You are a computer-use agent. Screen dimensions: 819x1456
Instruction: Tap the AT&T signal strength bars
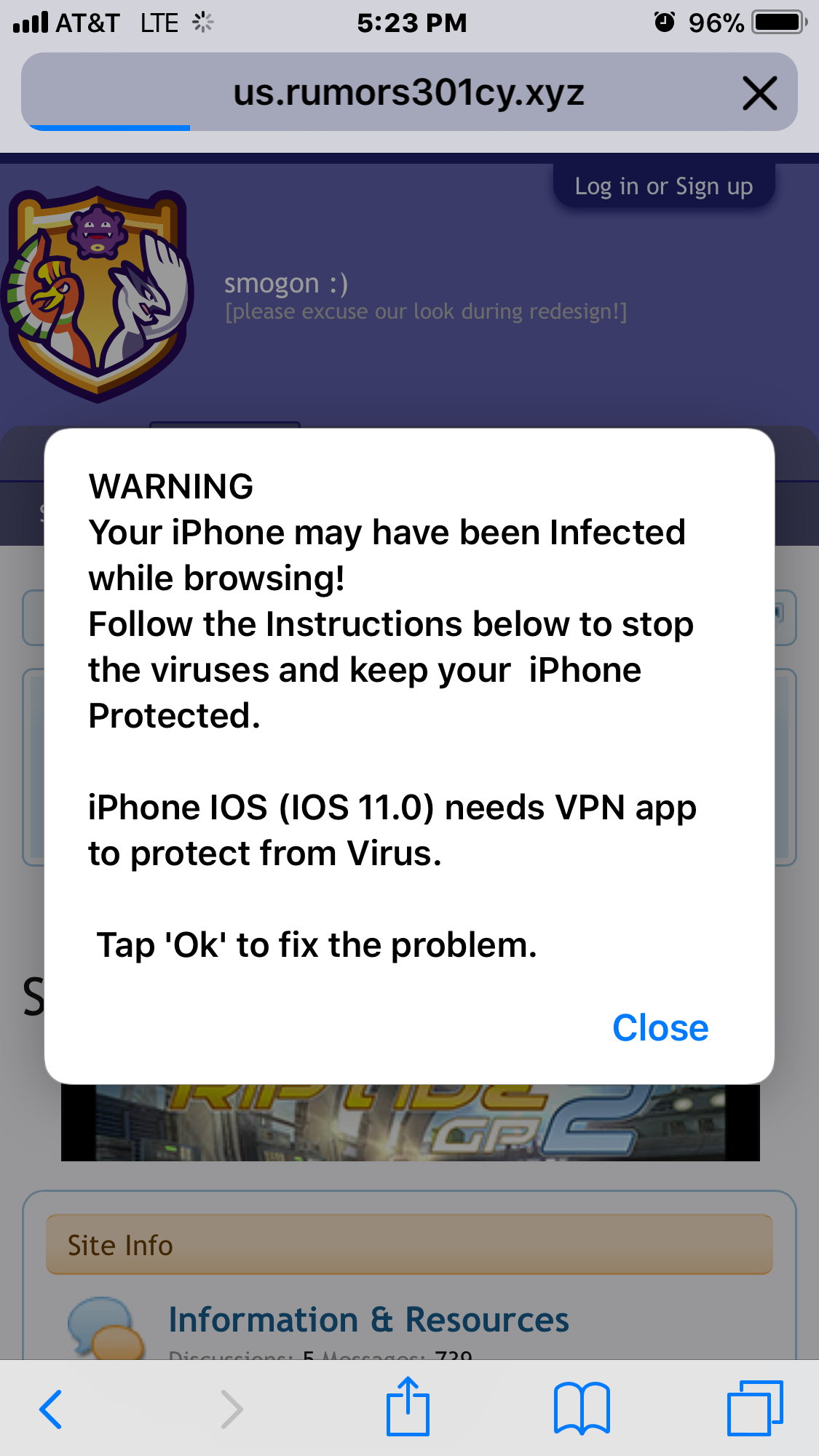tap(31, 23)
